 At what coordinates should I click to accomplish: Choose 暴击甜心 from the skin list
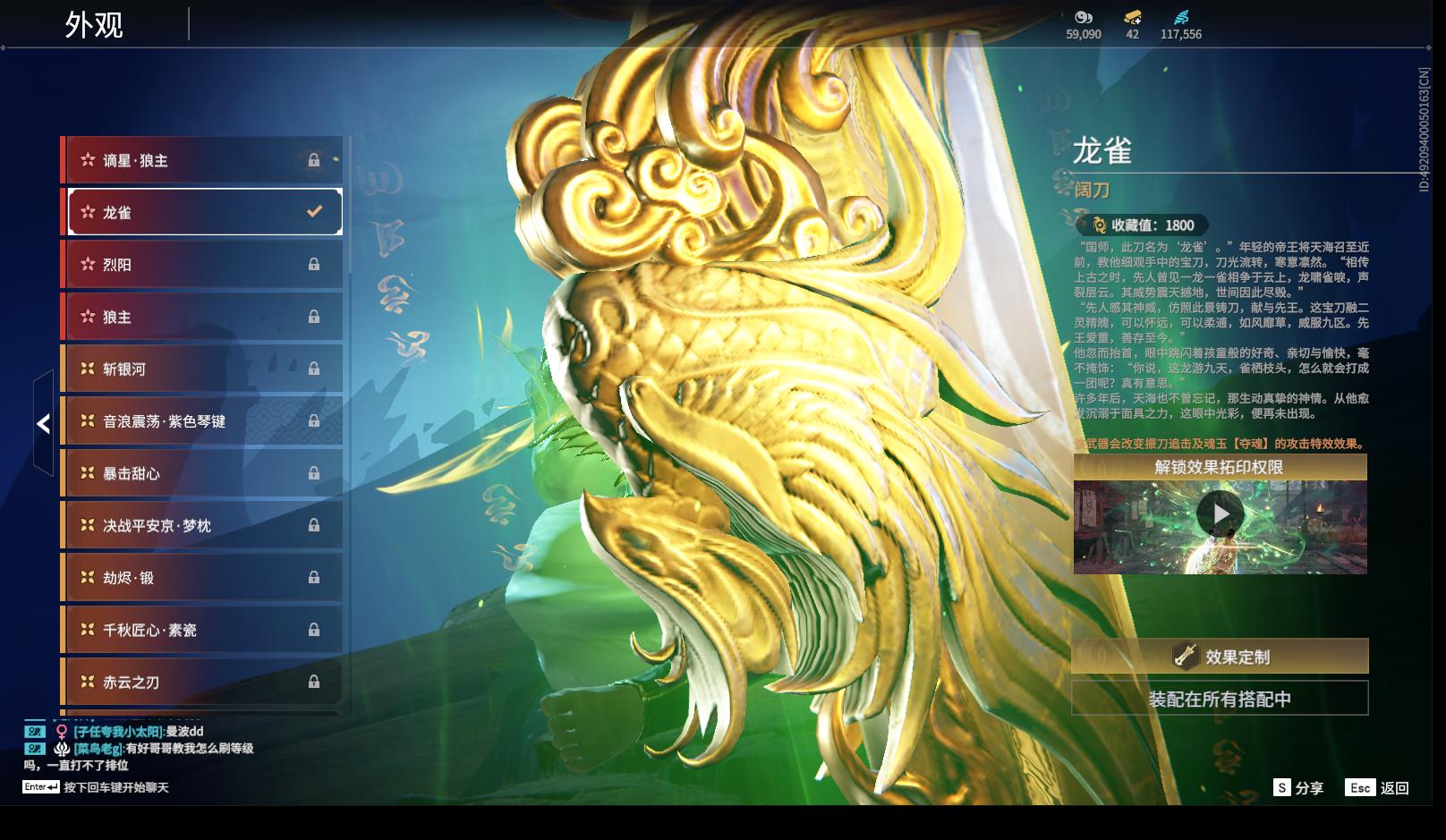pos(202,473)
